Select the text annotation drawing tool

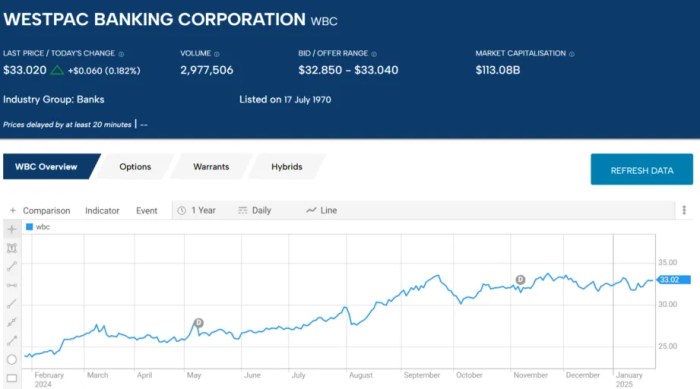(12, 248)
